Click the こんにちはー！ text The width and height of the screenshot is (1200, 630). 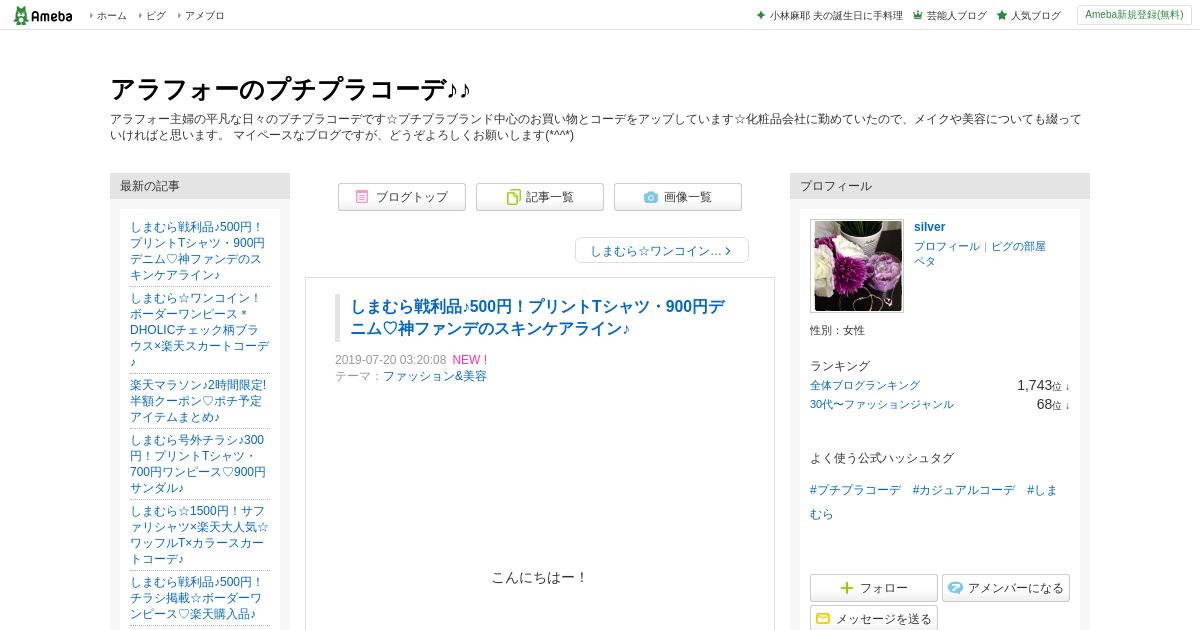point(540,578)
